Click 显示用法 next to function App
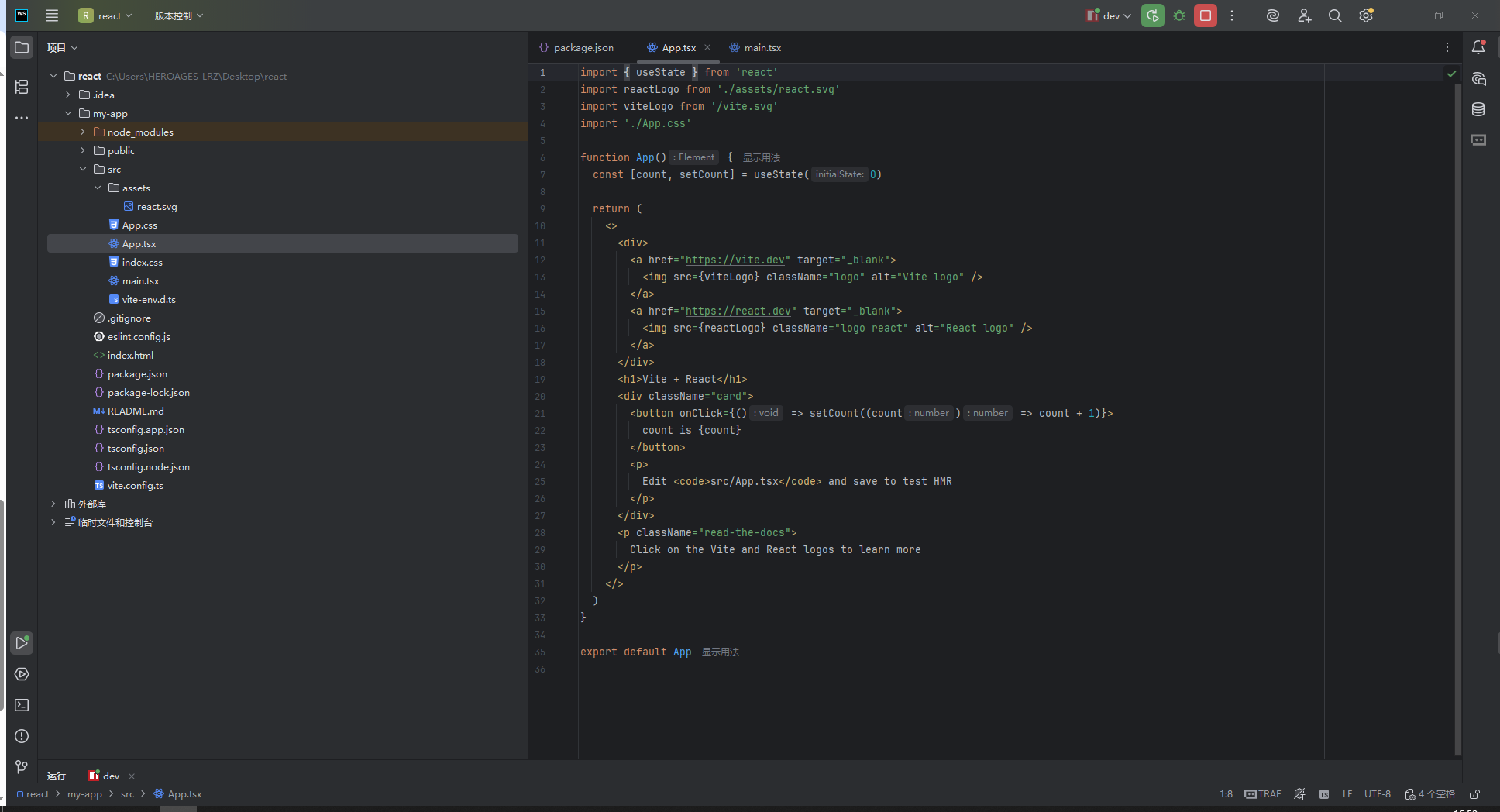Screen dimensions: 1500x812 point(761,157)
